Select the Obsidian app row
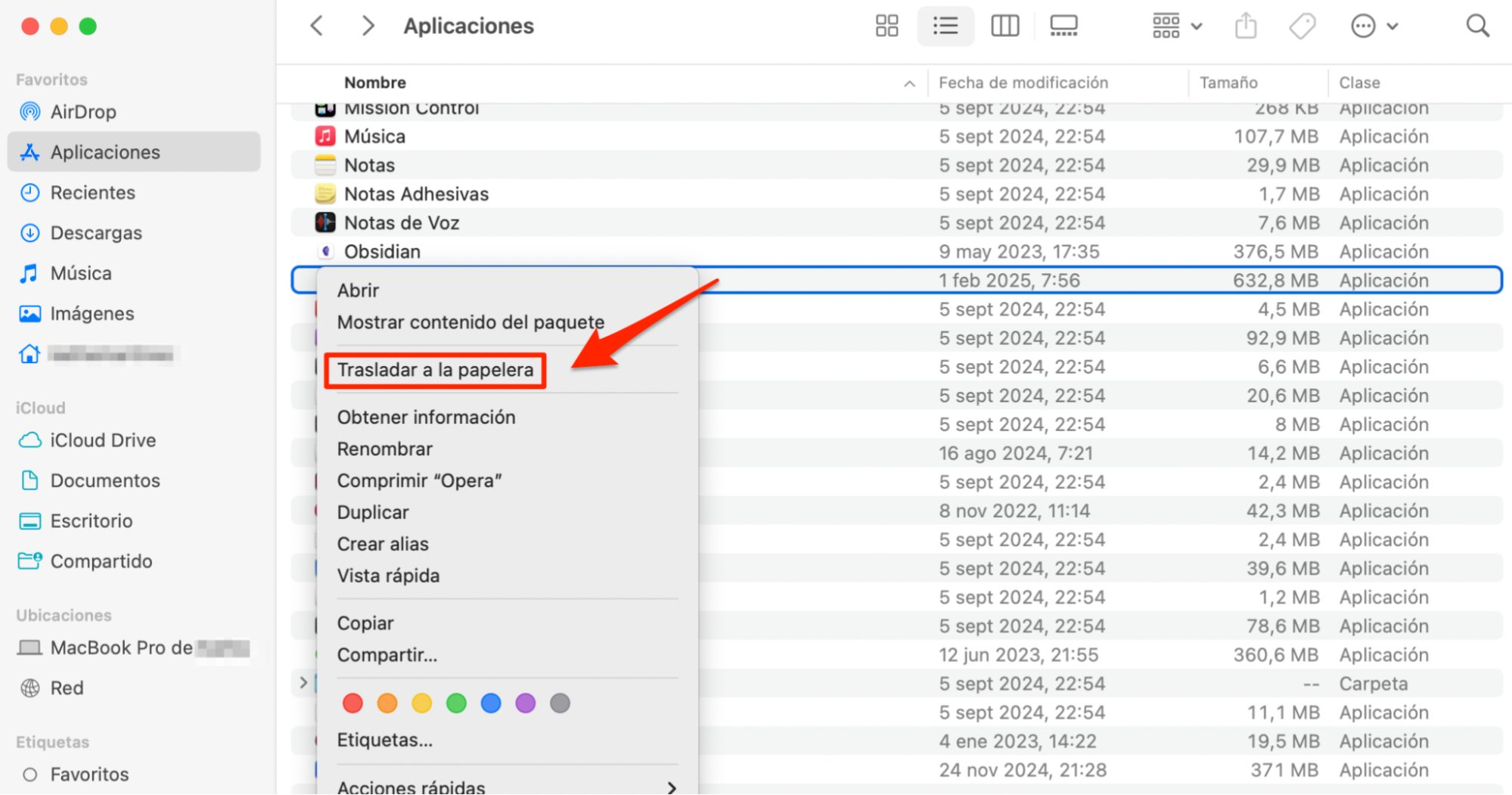The image size is (1512, 795). click(x=897, y=252)
